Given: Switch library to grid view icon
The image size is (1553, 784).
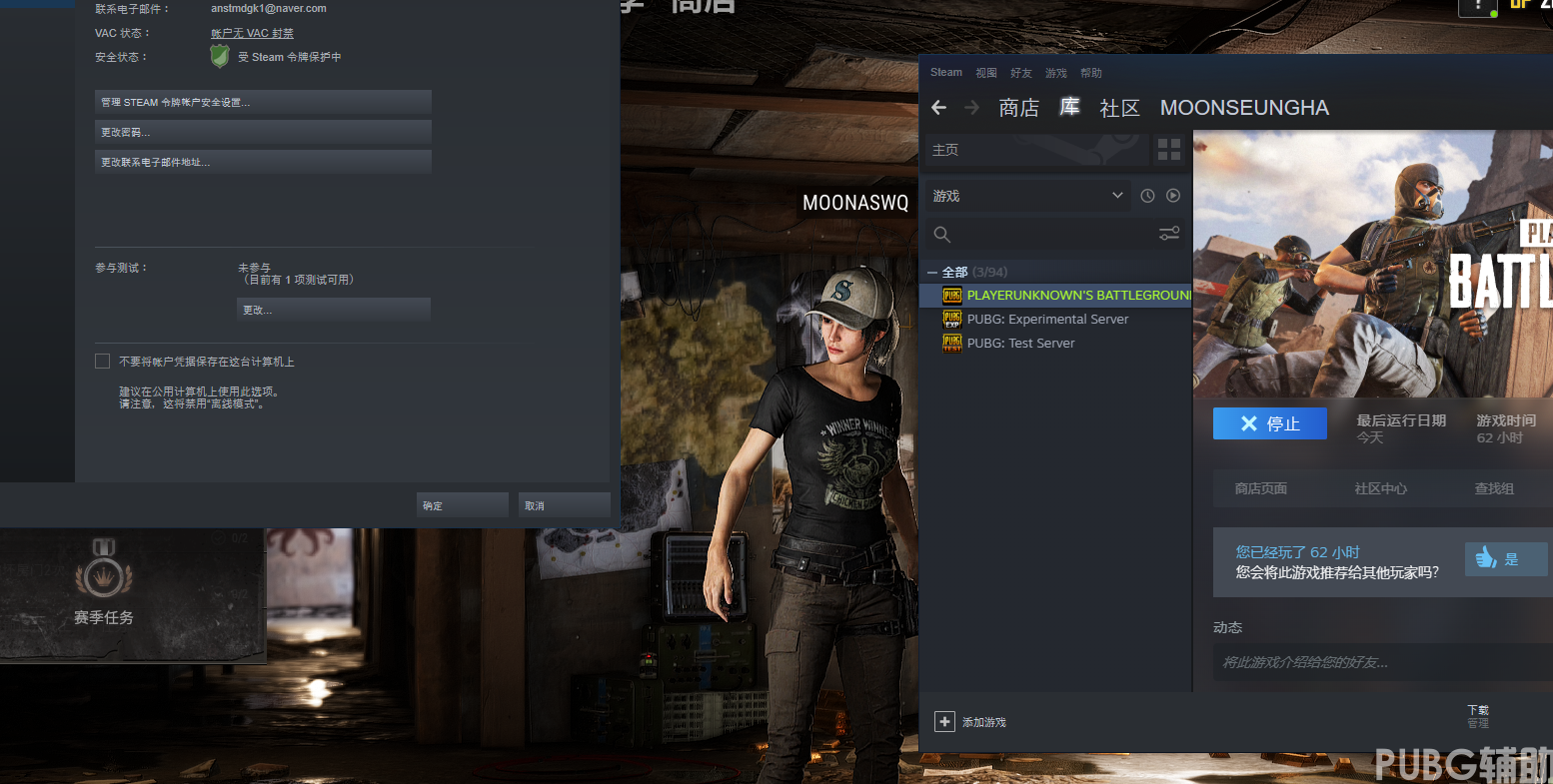Looking at the screenshot, I should click(x=1169, y=150).
